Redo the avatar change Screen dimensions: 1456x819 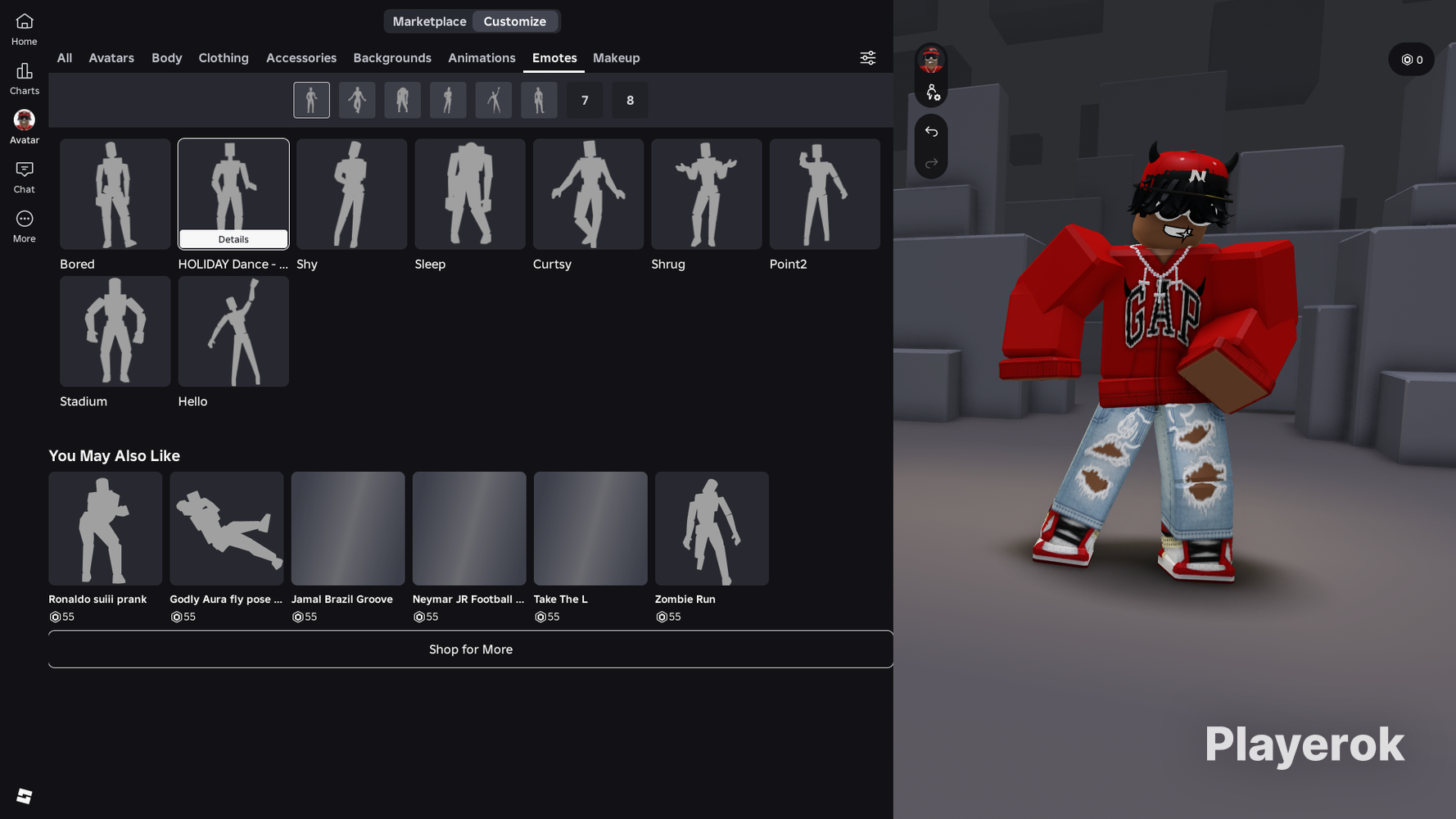click(x=931, y=164)
